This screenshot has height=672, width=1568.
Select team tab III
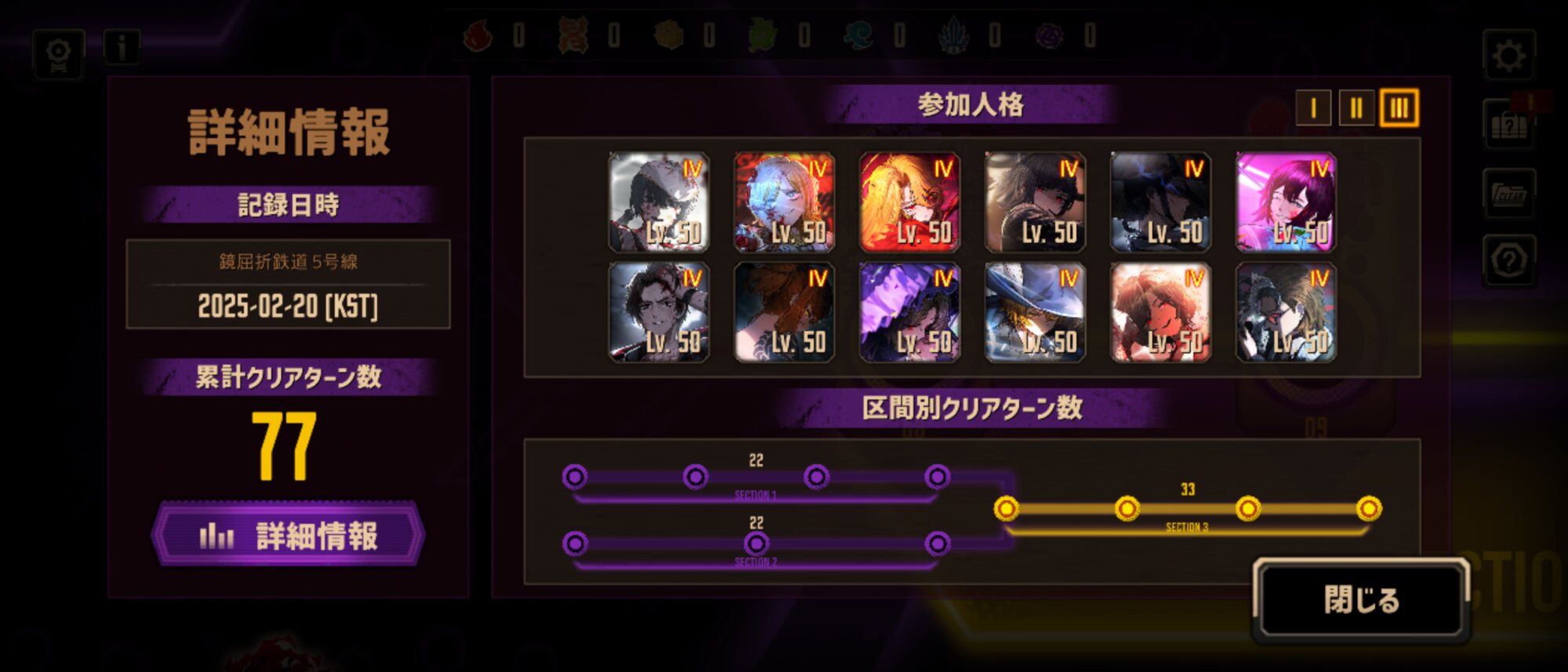click(1399, 108)
